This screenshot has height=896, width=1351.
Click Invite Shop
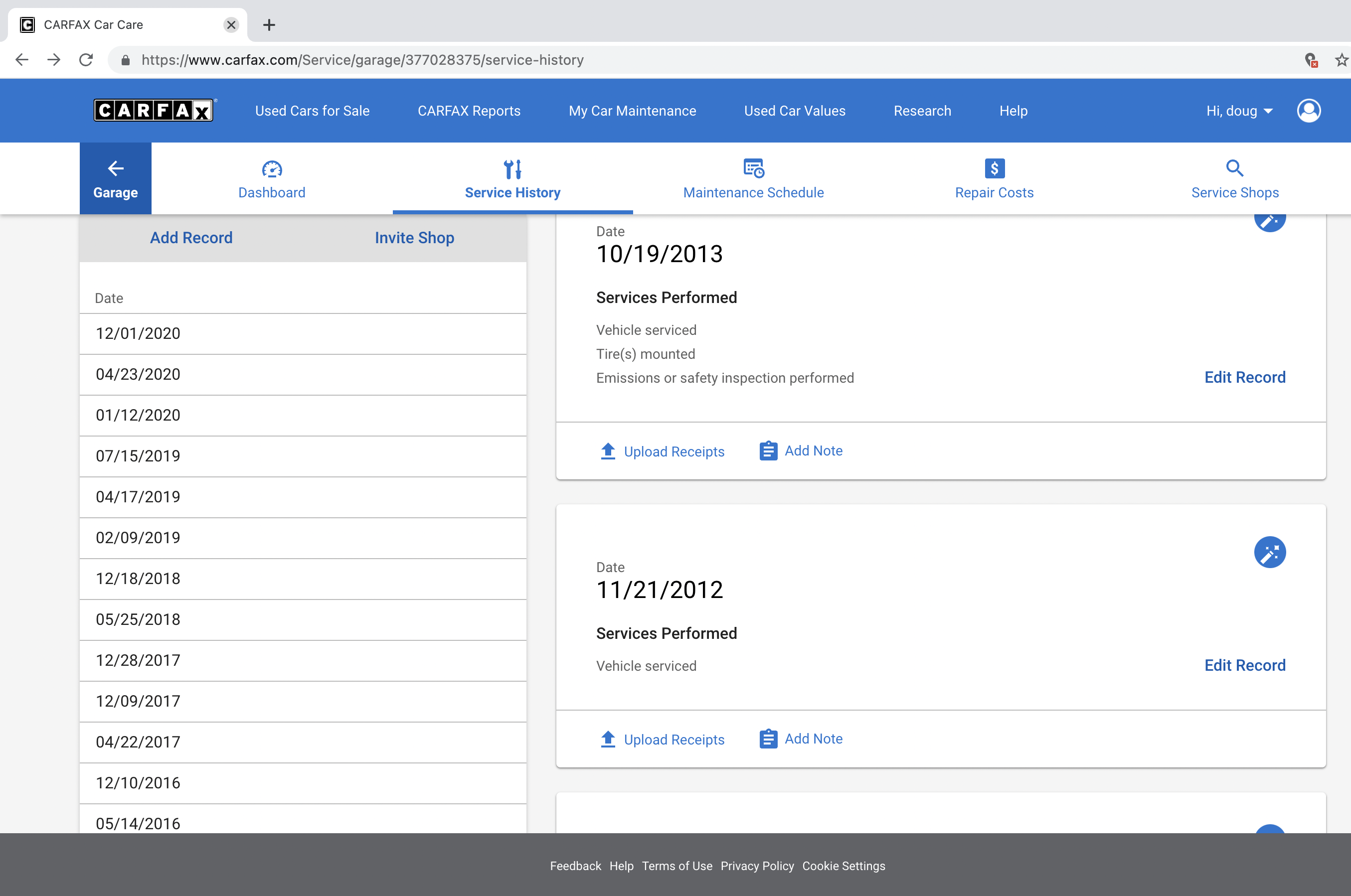(414, 238)
